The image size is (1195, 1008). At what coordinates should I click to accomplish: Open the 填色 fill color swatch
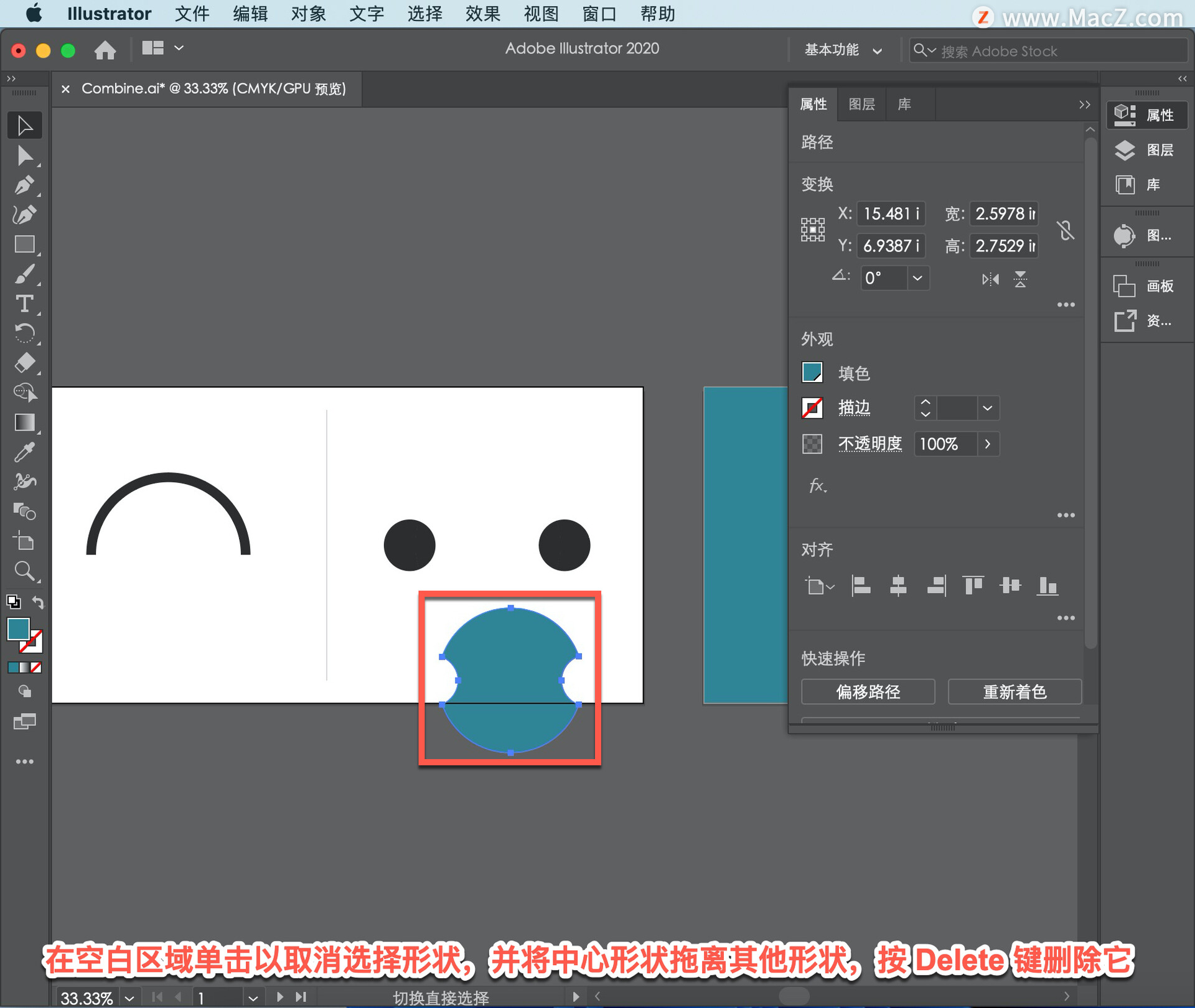click(x=812, y=373)
